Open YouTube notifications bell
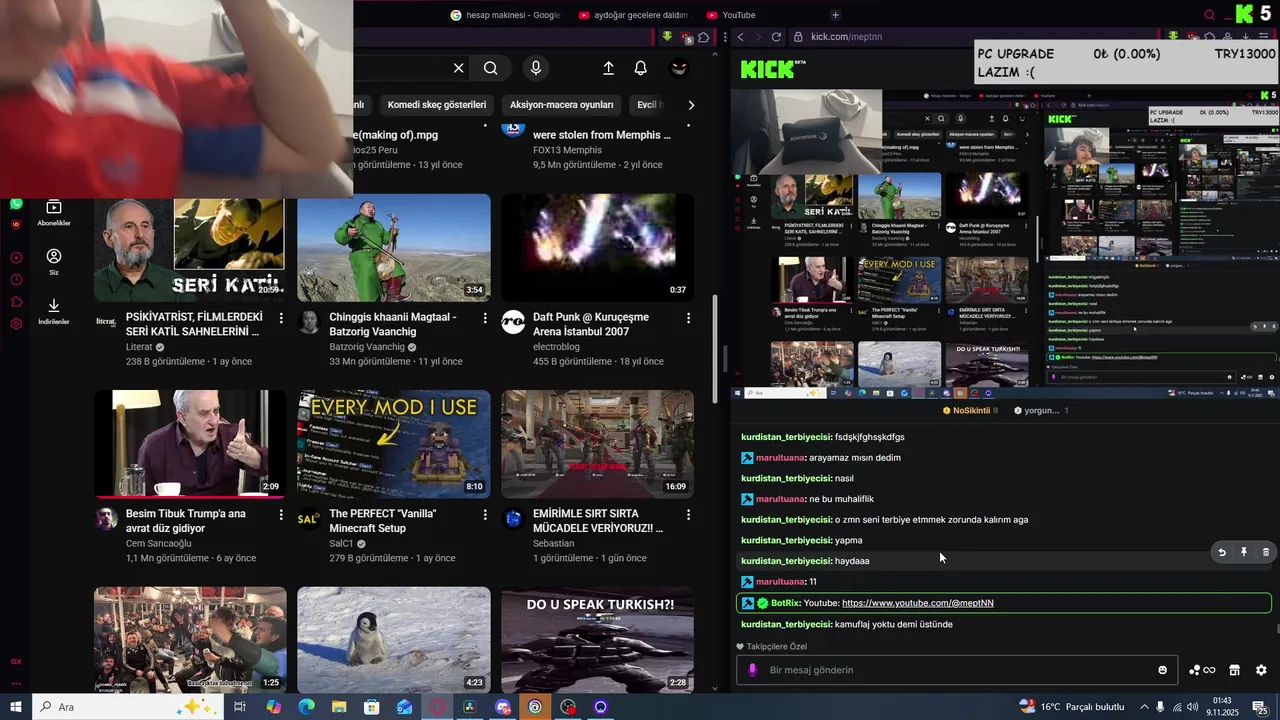The height and width of the screenshot is (720, 1280). [641, 68]
